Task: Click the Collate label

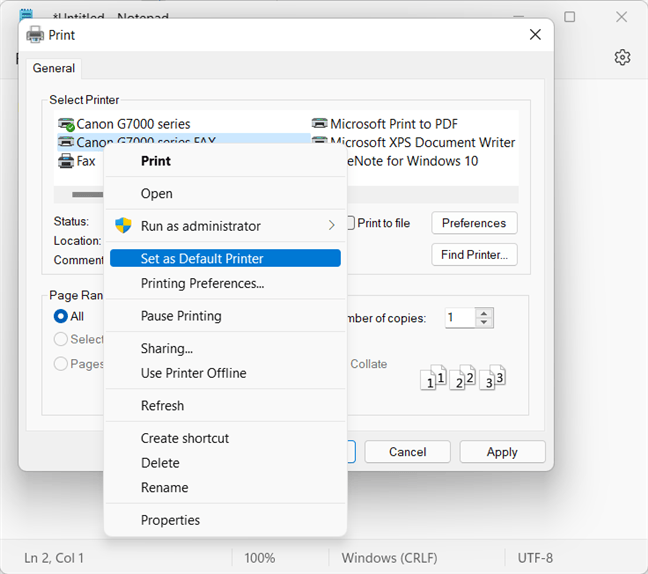Action: pos(369,364)
